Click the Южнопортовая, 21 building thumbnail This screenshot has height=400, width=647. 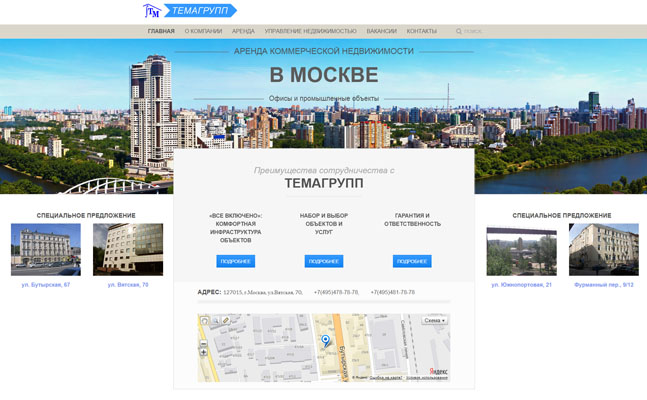522,251
